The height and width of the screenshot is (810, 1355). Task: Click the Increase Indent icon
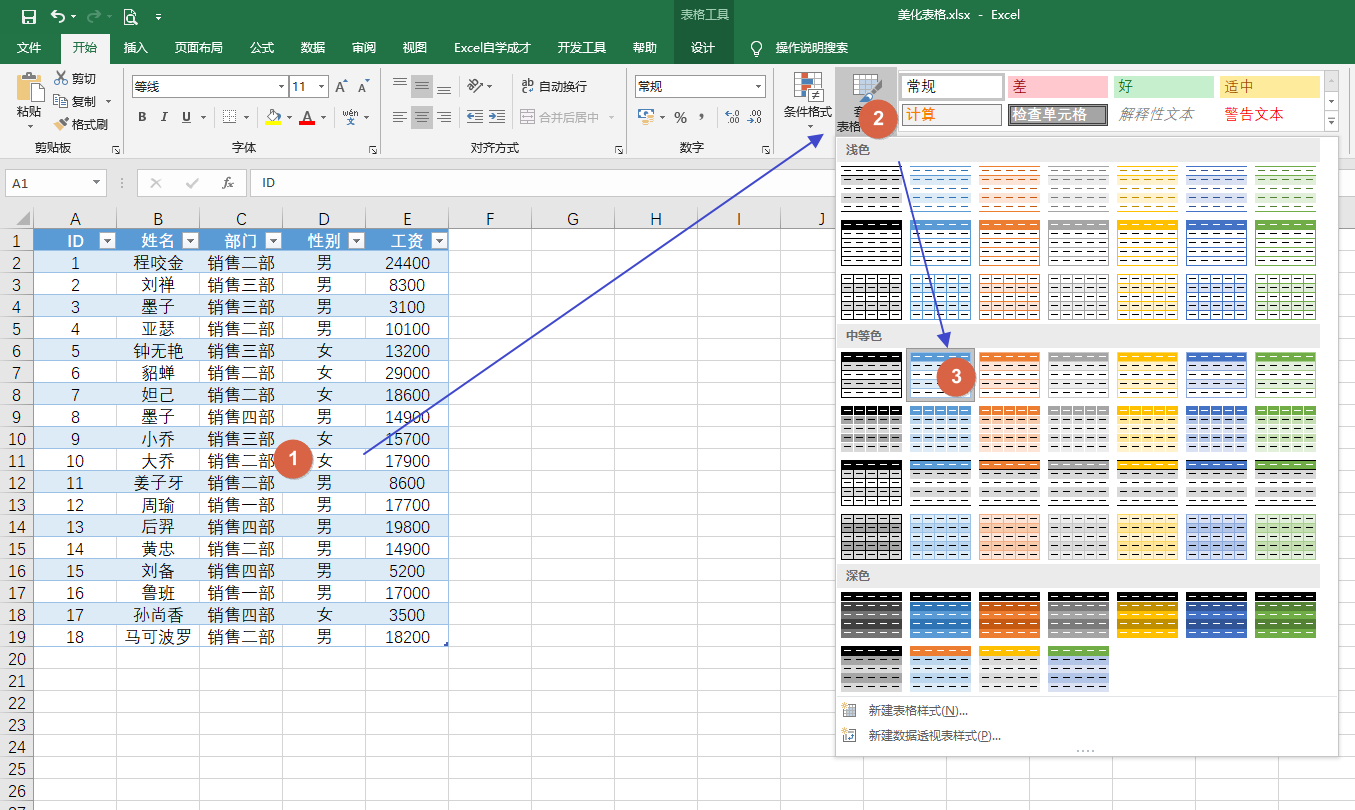click(x=497, y=117)
